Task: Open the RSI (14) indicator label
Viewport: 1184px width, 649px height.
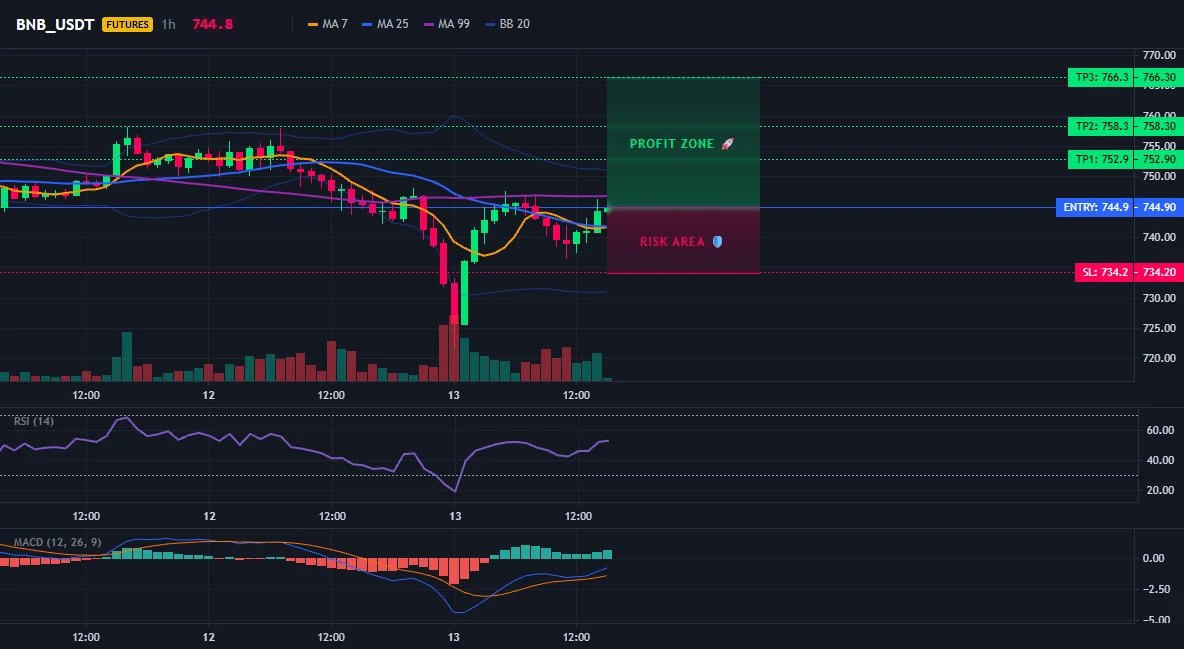Action: click(34, 421)
